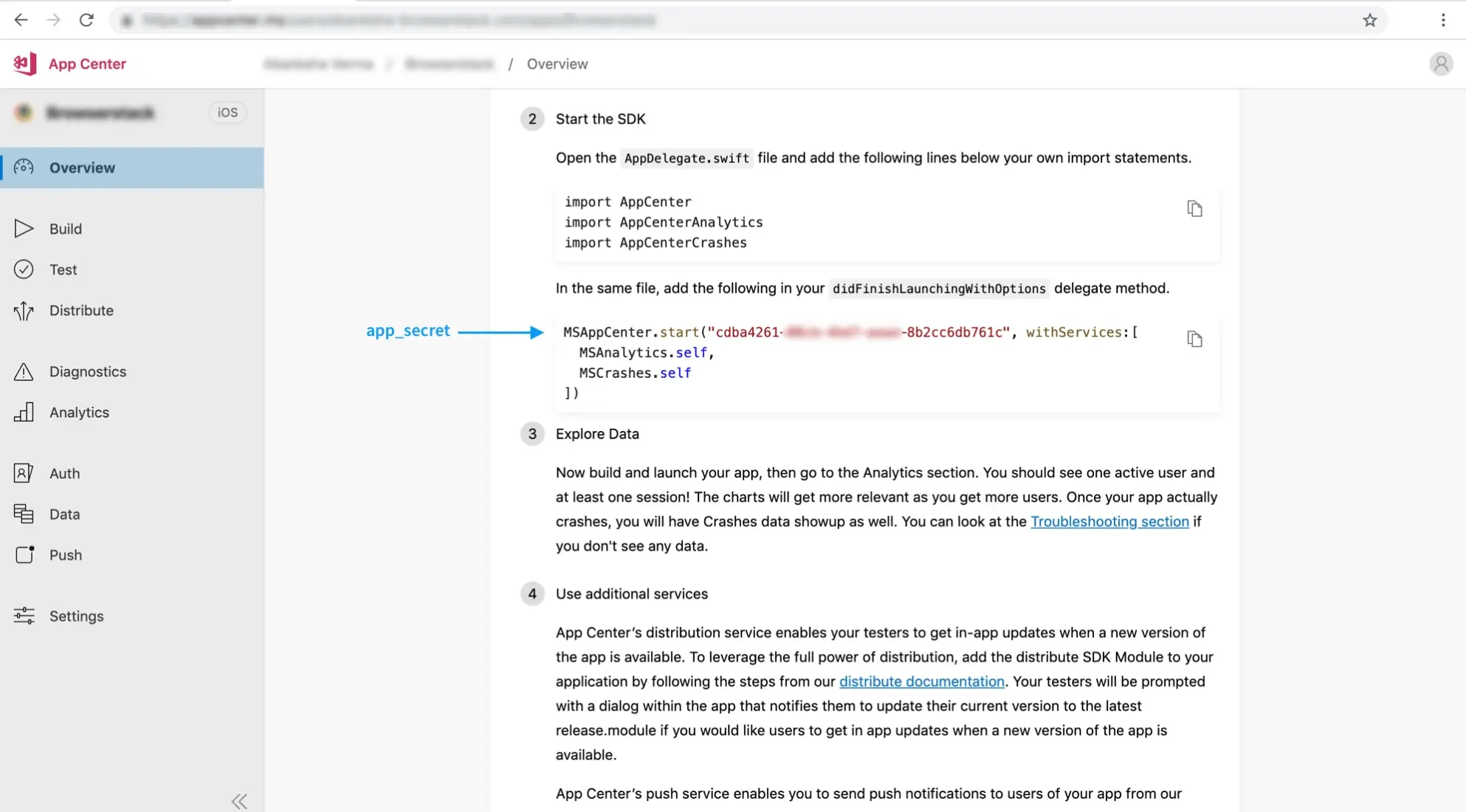The width and height of the screenshot is (1466, 812).
Task: Toggle the Overview section visibility
Action: click(x=82, y=167)
